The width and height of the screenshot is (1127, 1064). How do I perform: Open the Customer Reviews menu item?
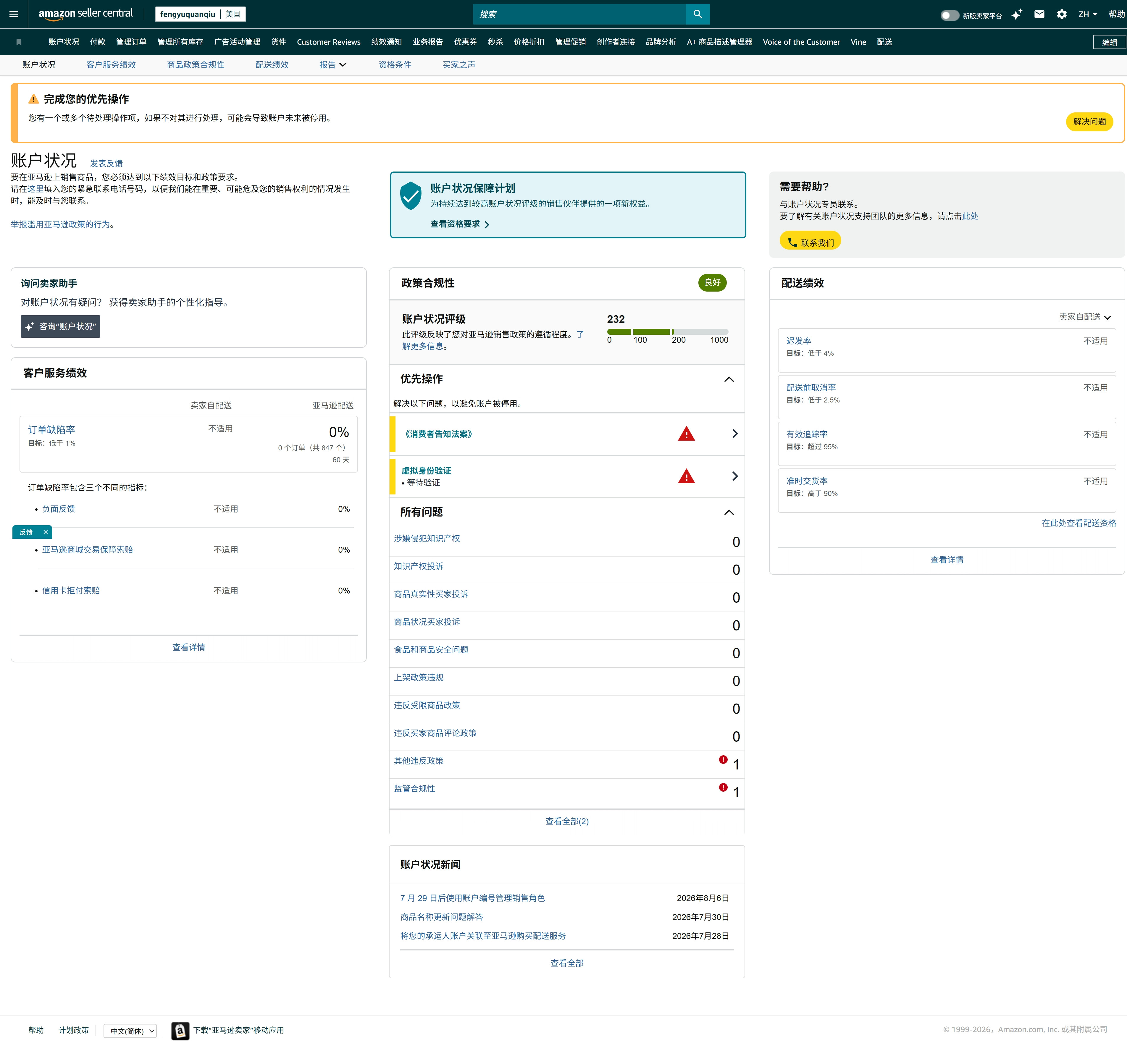(328, 42)
